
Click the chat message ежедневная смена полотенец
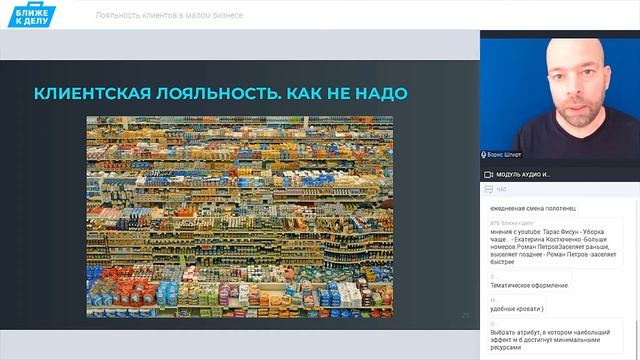533,208
